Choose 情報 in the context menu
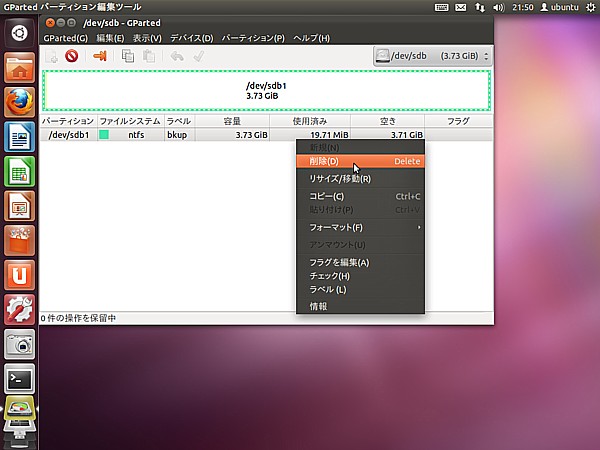This screenshot has width=600, height=450. pyautogui.click(x=360, y=306)
